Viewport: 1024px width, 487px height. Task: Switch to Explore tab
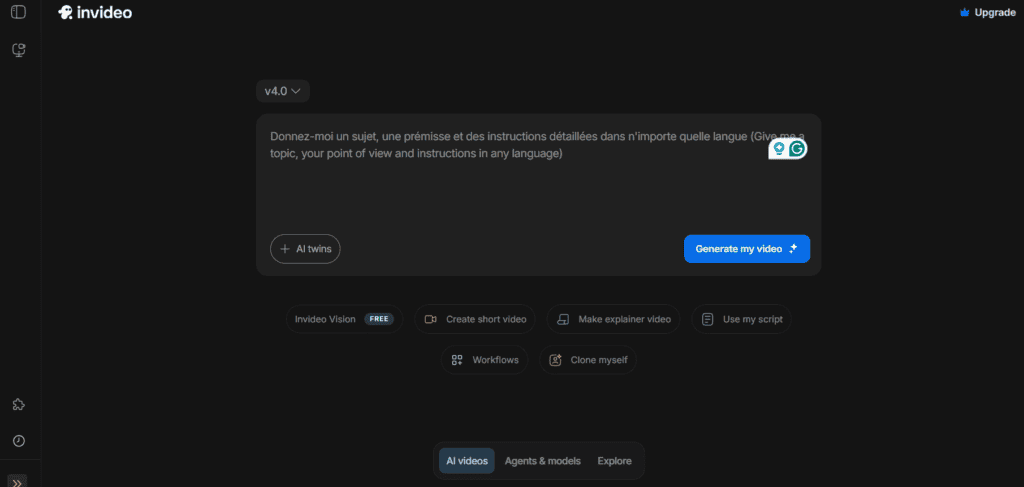[x=615, y=461]
